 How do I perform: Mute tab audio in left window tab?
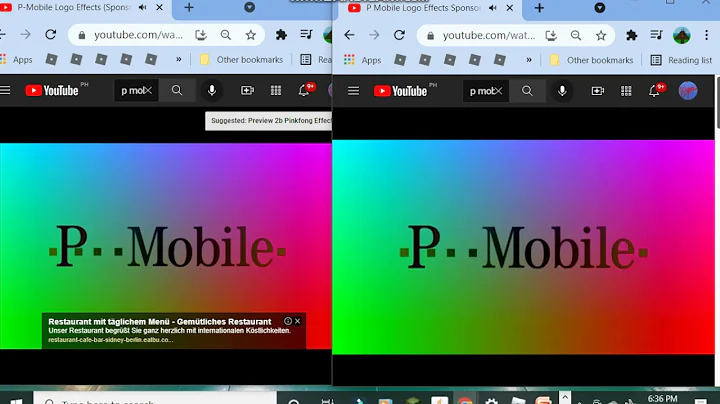[143, 7]
